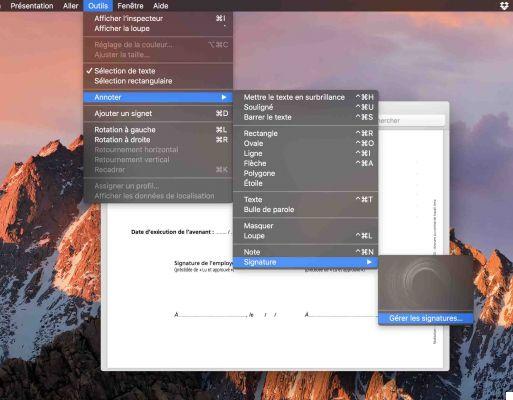Select Sélection de texte checked item
Viewport: 513px width, 400px height.
tap(158, 71)
